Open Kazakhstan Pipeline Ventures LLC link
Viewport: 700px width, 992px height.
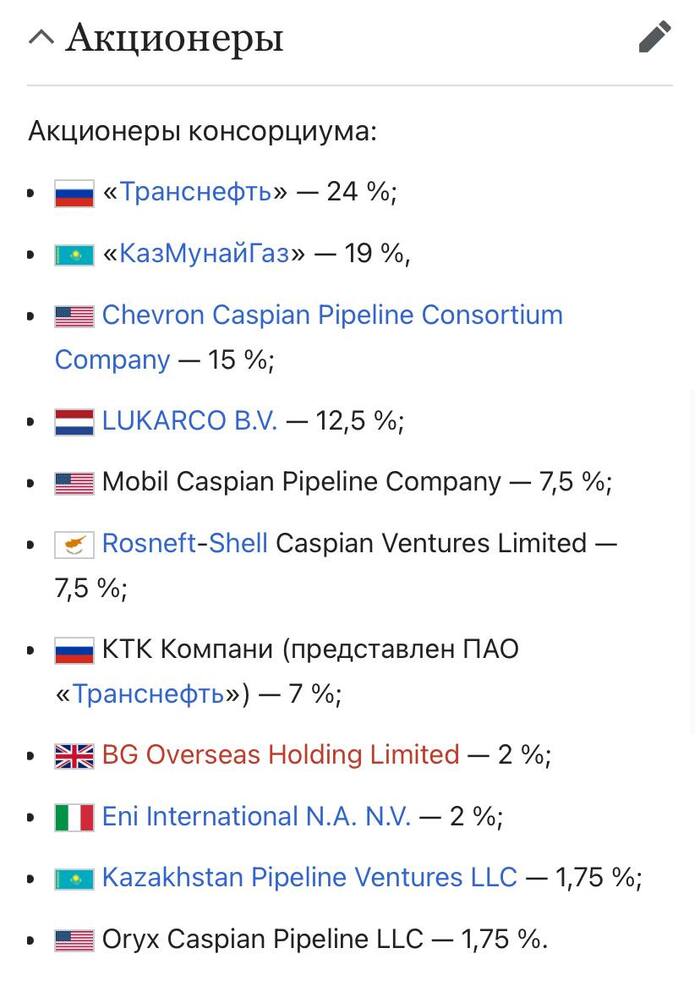[x=309, y=879]
